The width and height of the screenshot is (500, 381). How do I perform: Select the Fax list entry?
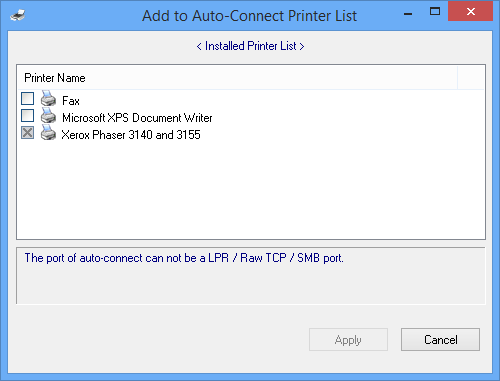[x=71, y=101]
